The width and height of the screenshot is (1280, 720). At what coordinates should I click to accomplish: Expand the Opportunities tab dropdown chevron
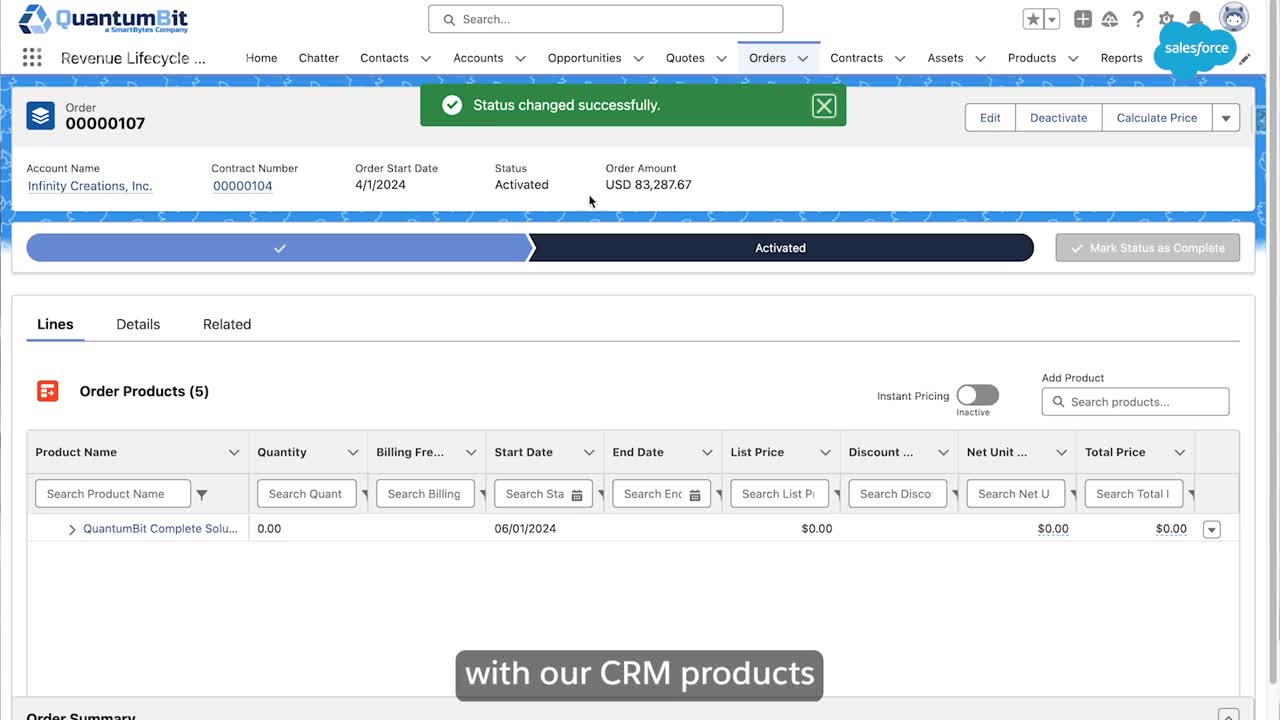click(638, 59)
